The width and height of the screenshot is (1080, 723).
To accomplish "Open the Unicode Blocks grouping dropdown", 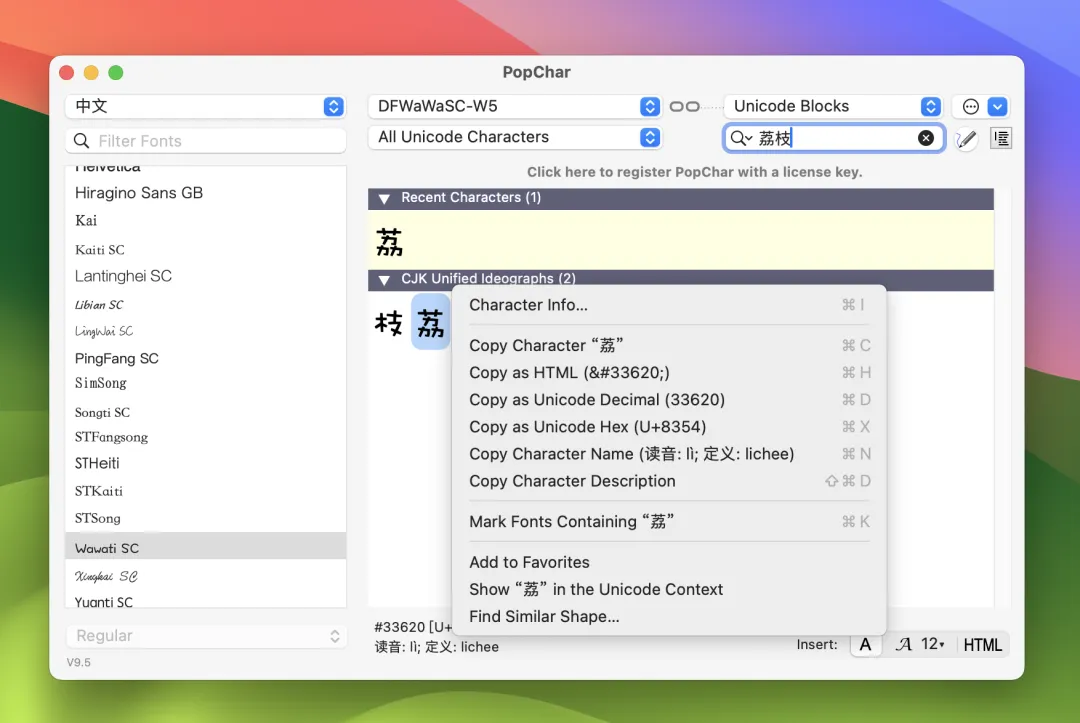I will coord(833,106).
